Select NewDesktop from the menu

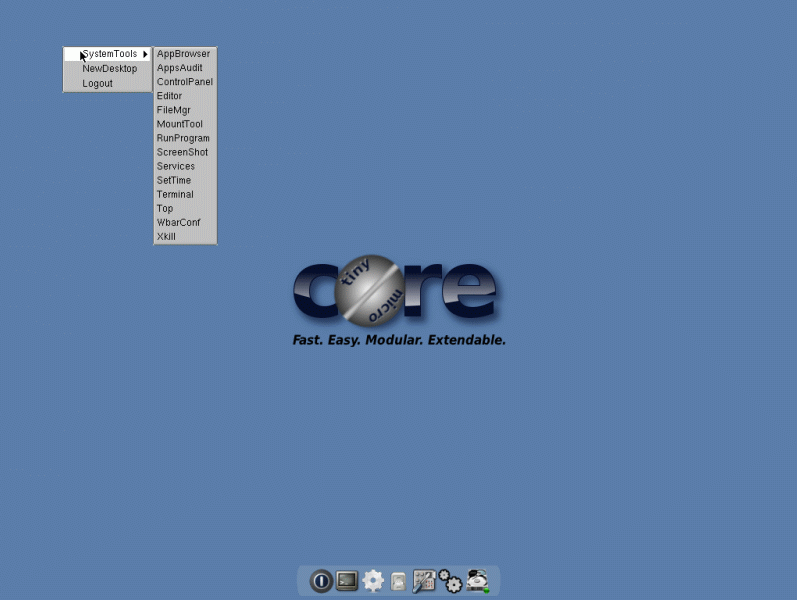pos(109,69)
